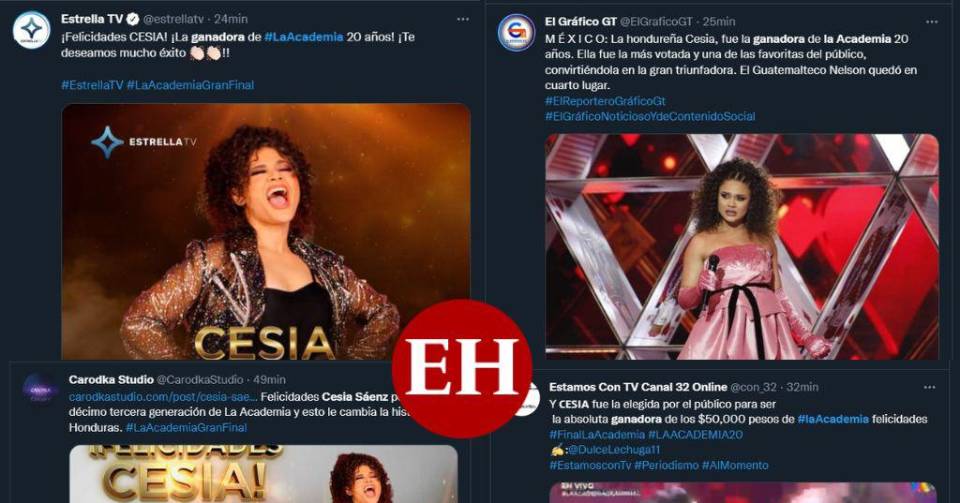Open more options on Estrella TV tweet

463,19
